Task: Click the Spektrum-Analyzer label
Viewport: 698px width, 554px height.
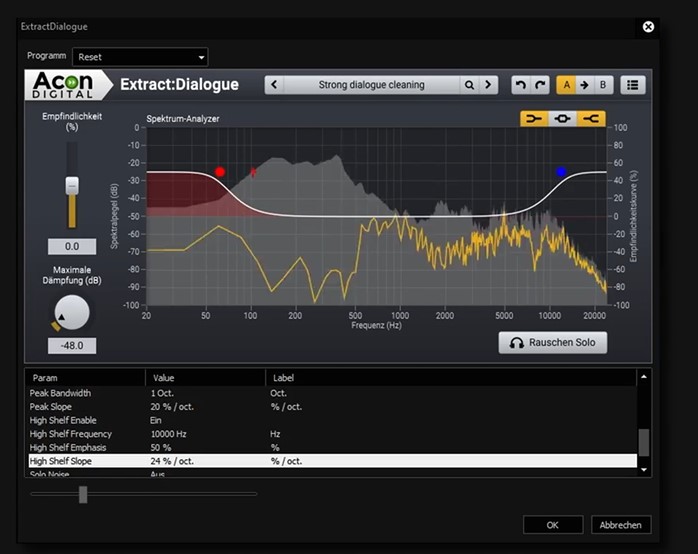Action: [x=183, y=119]
